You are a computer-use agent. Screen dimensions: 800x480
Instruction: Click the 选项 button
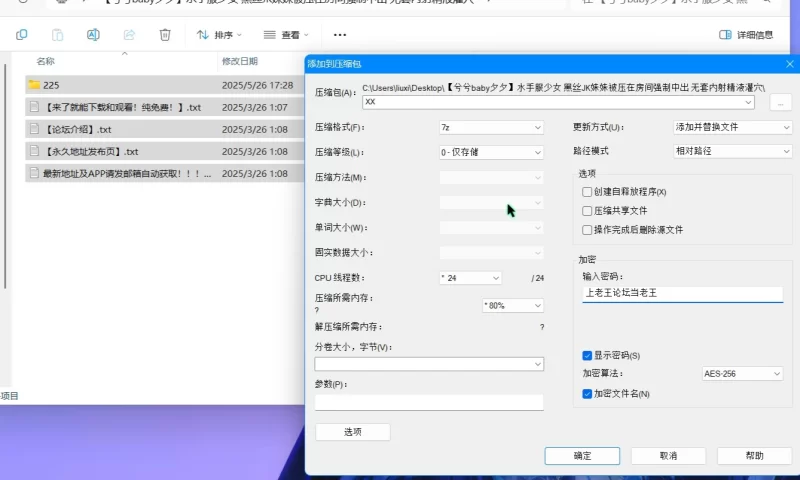352,432
